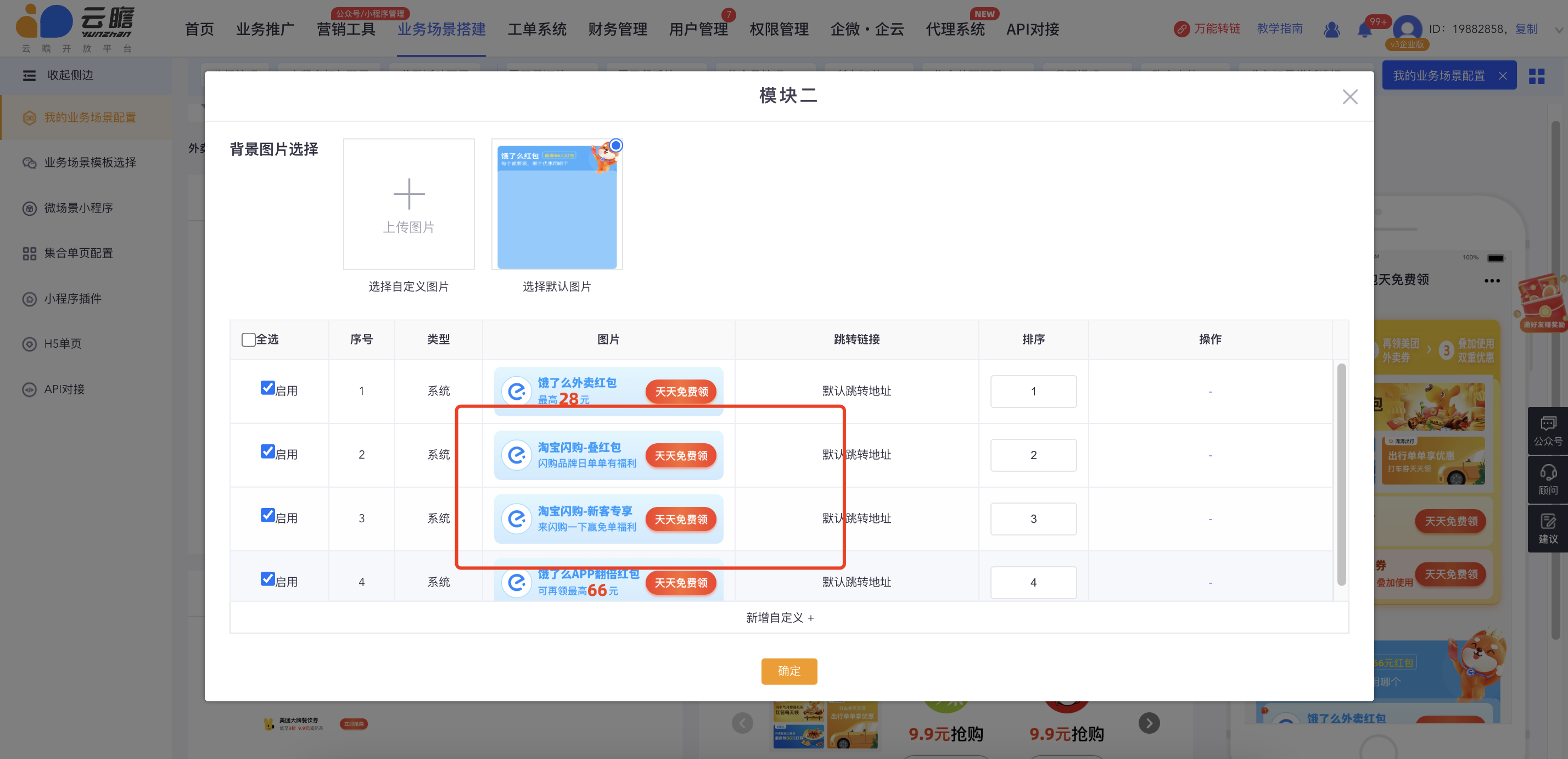1568x759 pixels.
Task: Click the notification bell icon
Action: point(1364,29)
